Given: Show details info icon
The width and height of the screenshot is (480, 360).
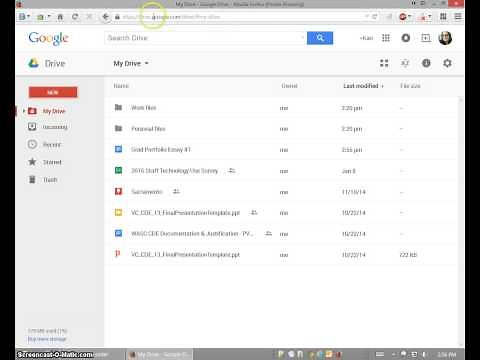Looking at the screenshot, I should (x=426, y=63).
